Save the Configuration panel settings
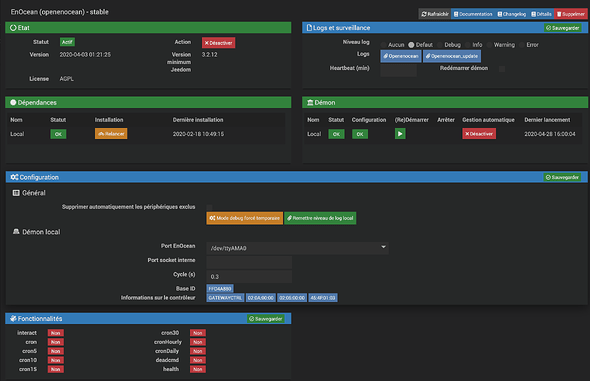This screenshot has height=381, width=590. coord(562,177)
